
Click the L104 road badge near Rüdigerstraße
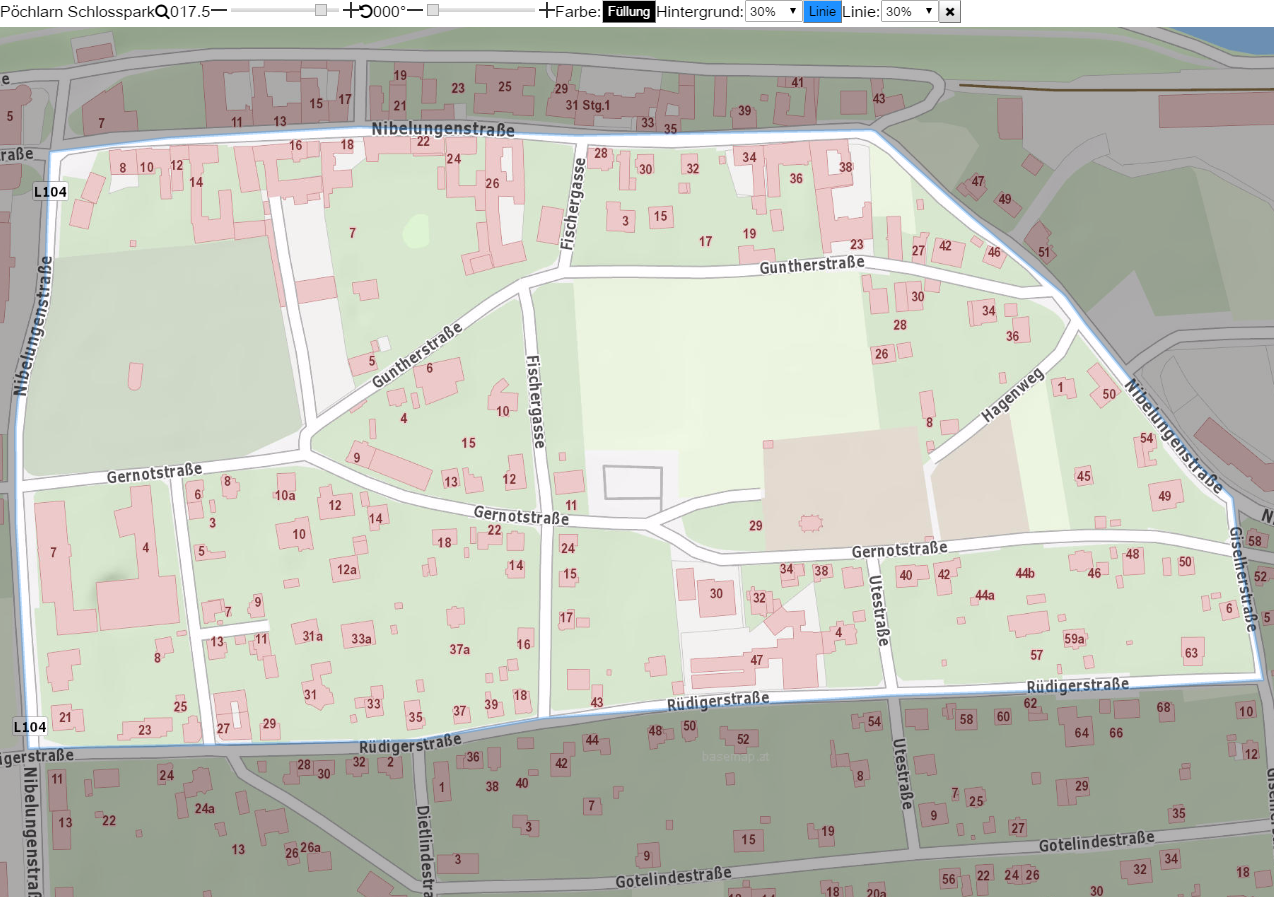pos(29,727)
